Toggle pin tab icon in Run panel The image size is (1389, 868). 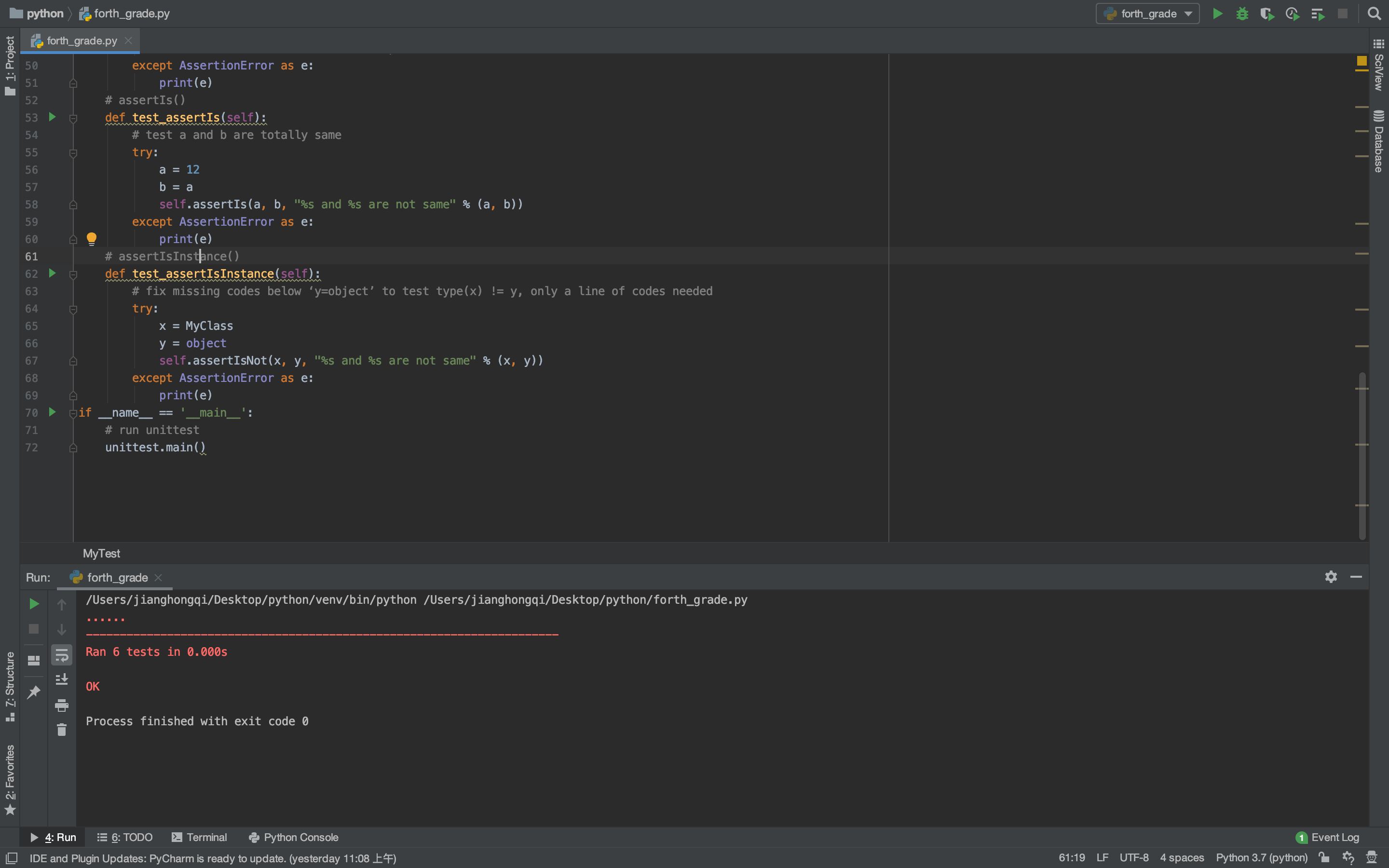coord(34,692)
